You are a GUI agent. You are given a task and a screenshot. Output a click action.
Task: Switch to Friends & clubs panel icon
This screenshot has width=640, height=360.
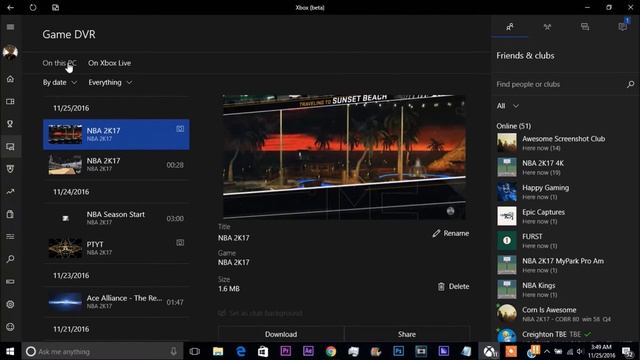tap(509, 27)
